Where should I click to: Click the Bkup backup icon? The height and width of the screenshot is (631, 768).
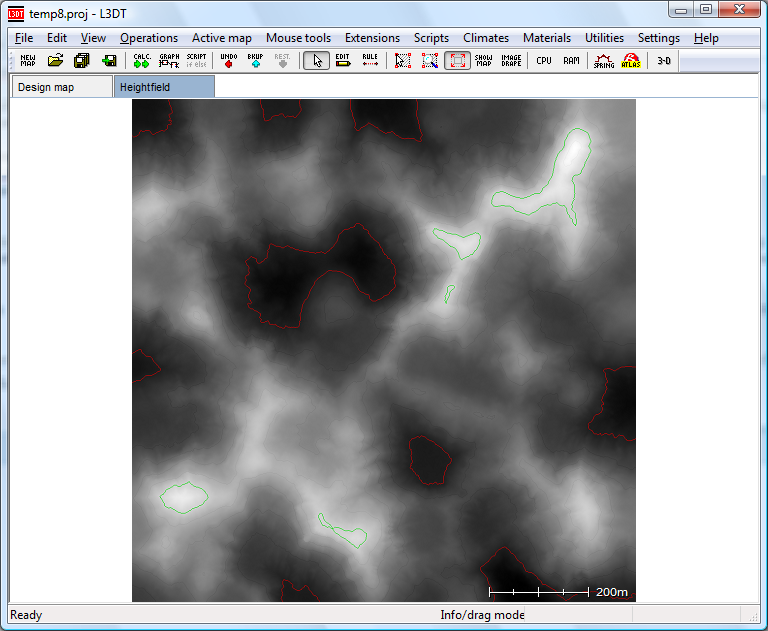pyautogui.click(x=255, y=61)
